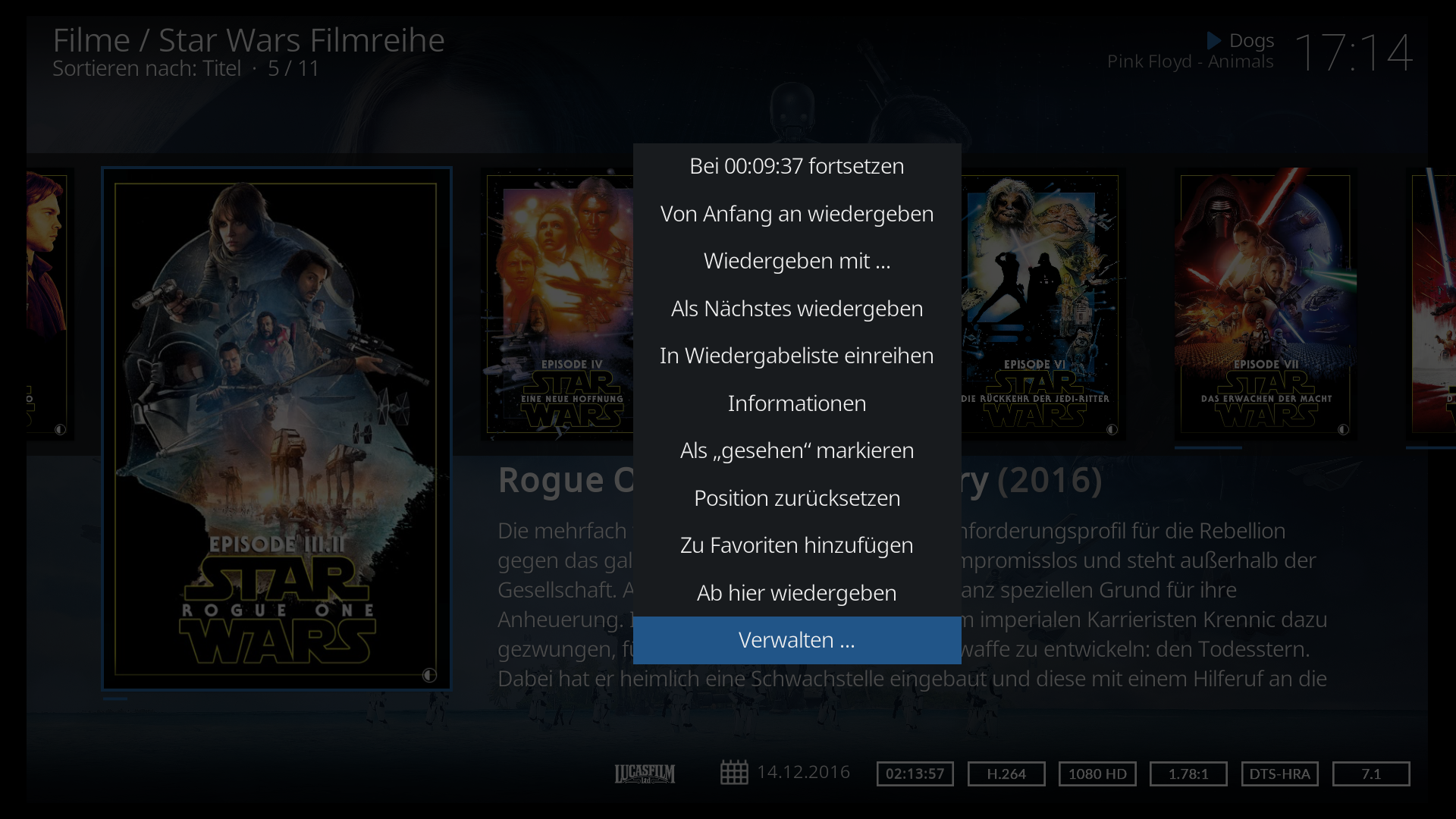Image resolution: width=1456 pixels, height=819 pixels.
Task: Click the now playing track 'Dogs'
Action: pos(1251,40)
